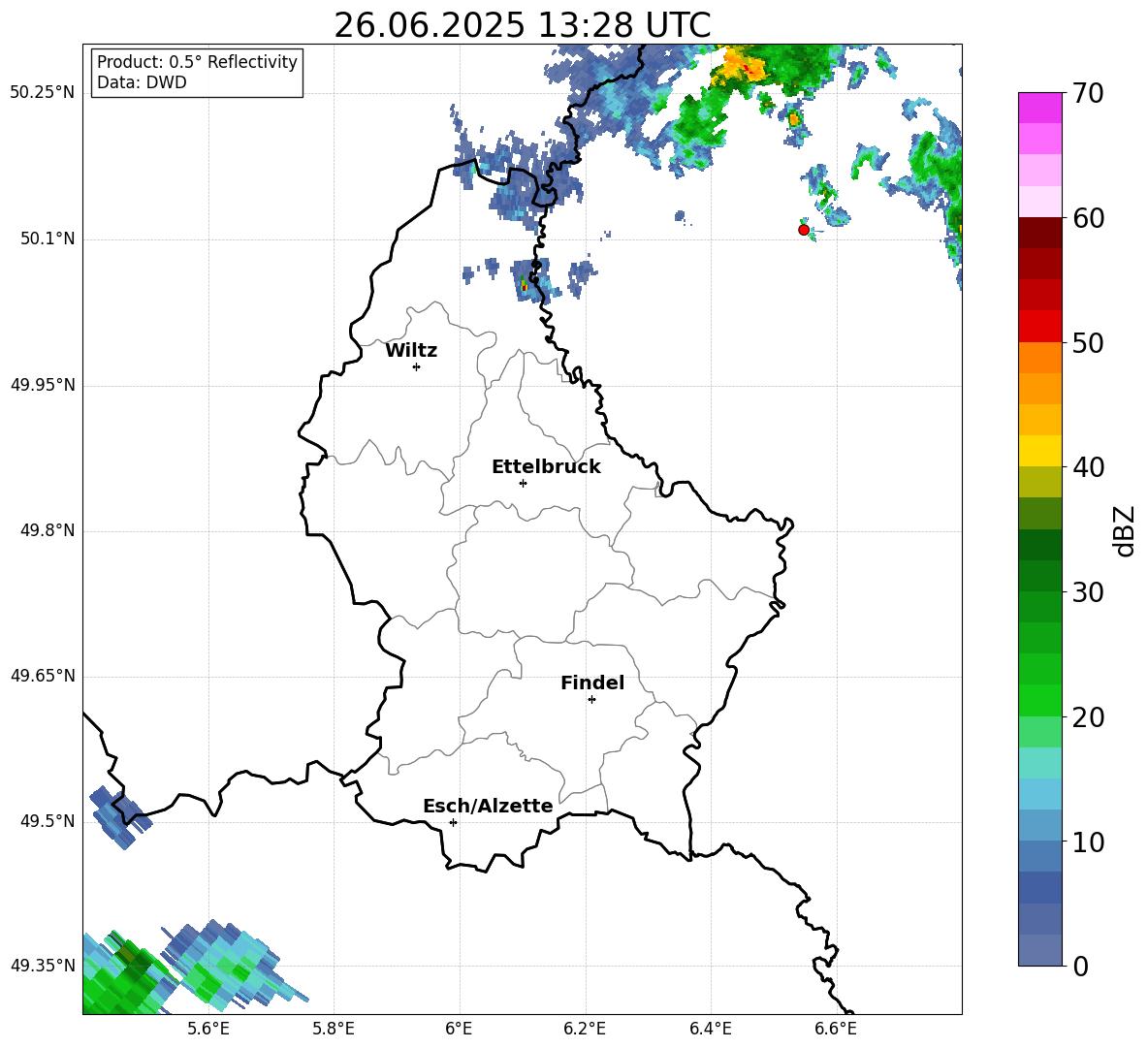The image size is (1148, 1048).
Task: Click the orange-red storm core at top
Action: [x=741, y=66]
